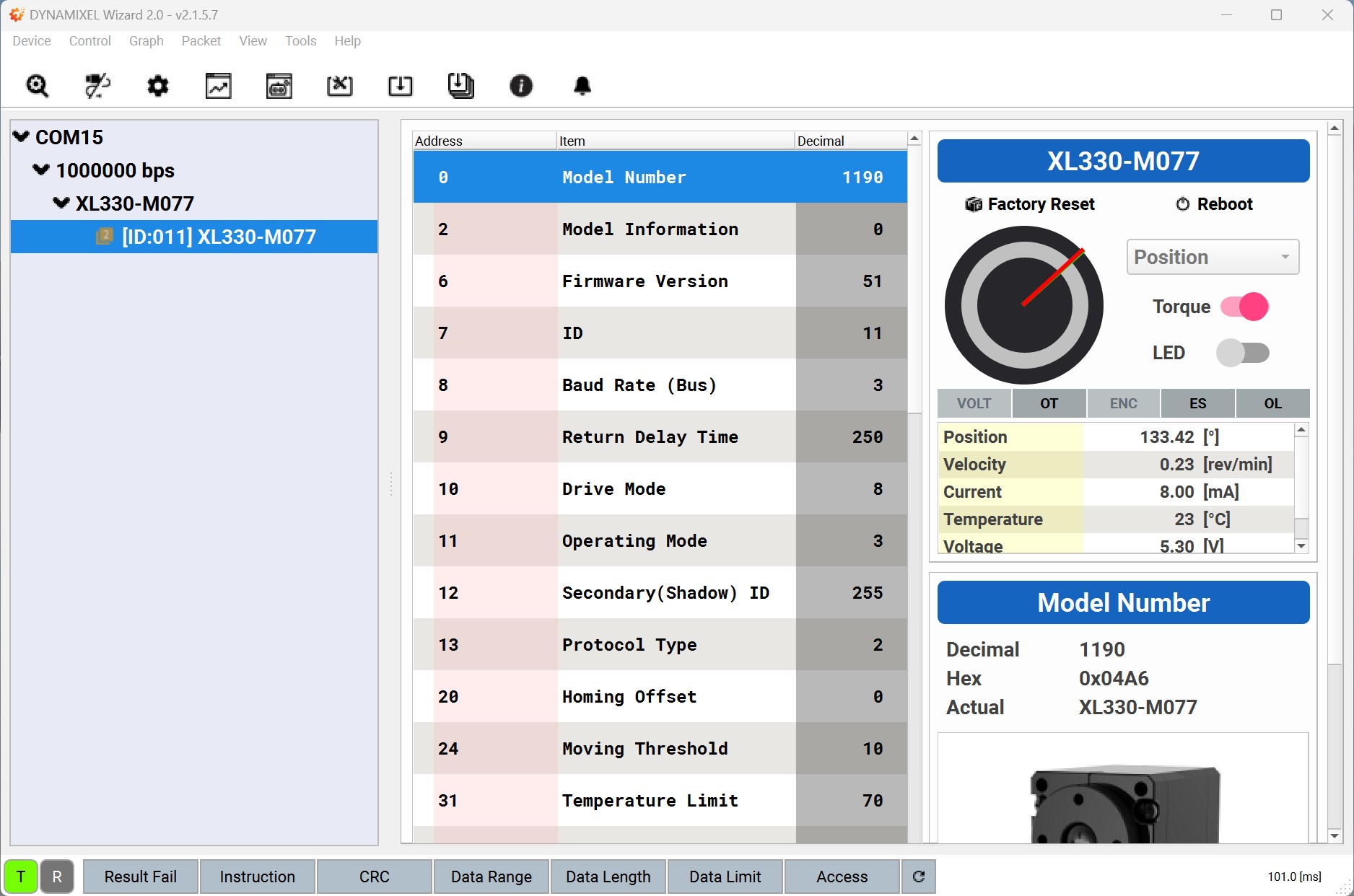1354x896 pixels.
Task: Toggle the gray R indicator button
Action: (x=57, y=877)
